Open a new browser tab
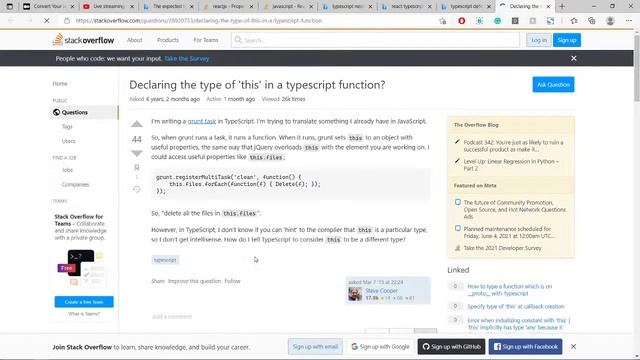 562,7
